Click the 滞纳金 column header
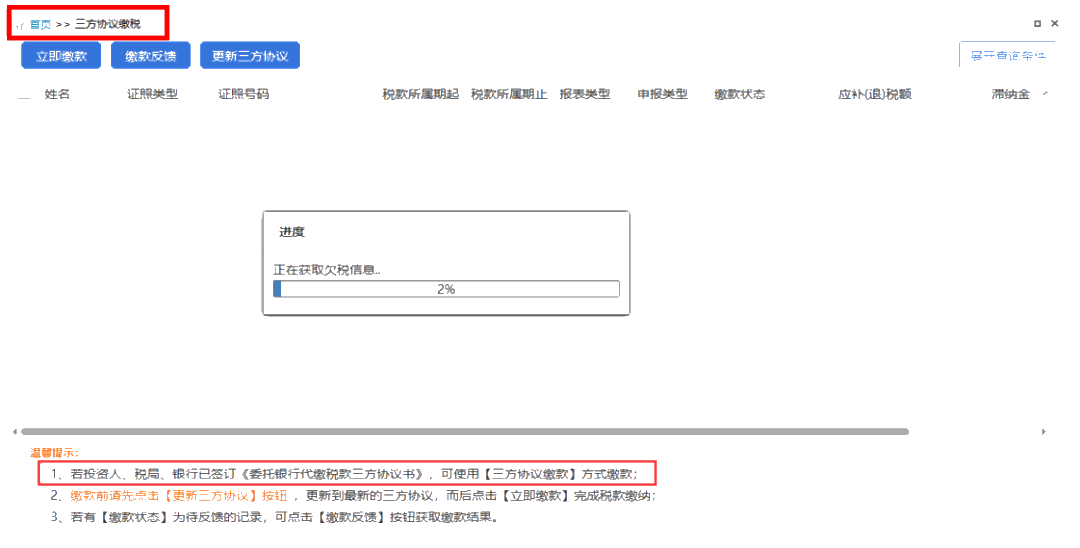The image size is (1080, 548). pyautogui.click(x=1010, y=94)
